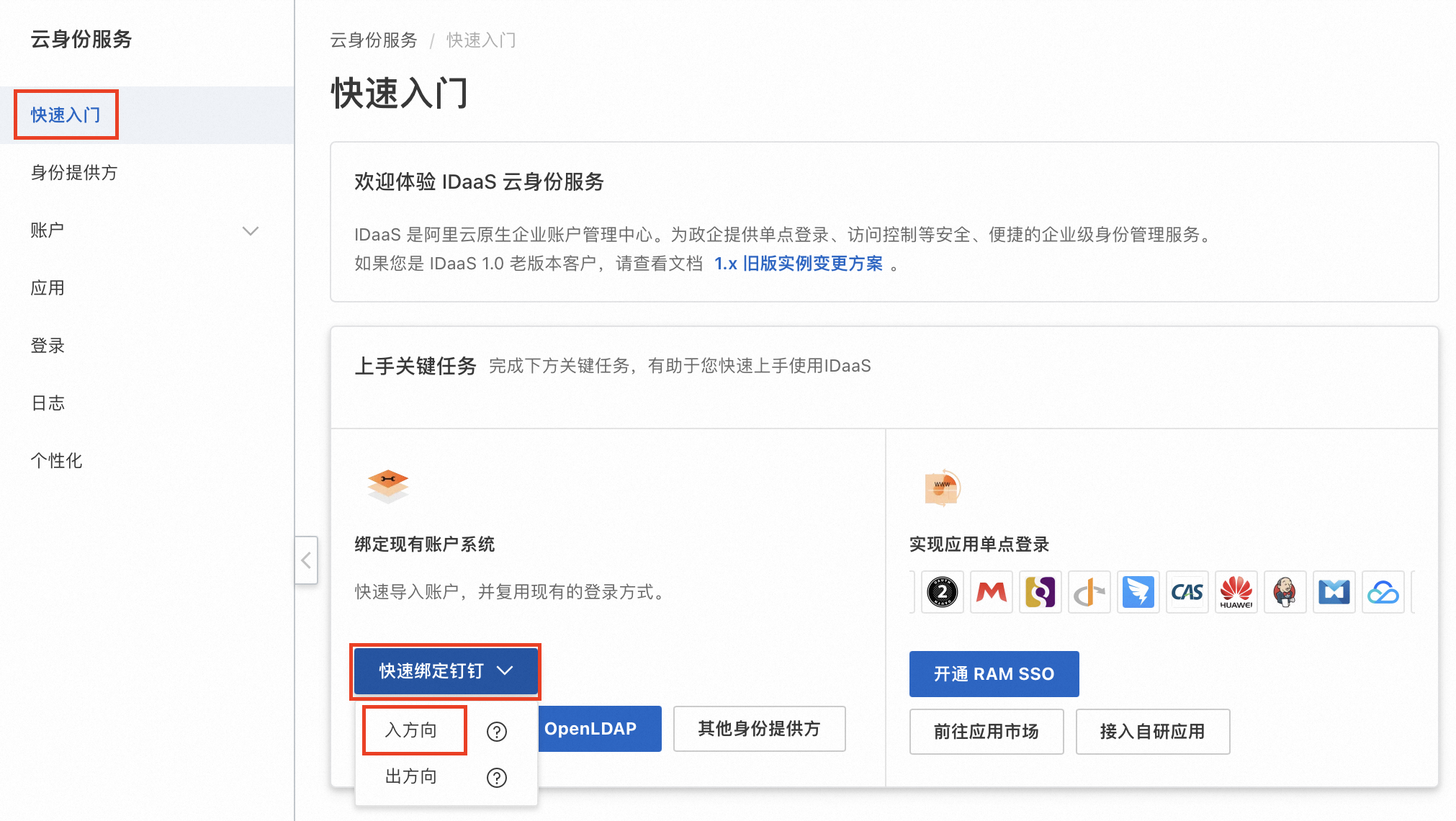Screen dimensions: 1456x821
Task: Click the 云身份服务 sidebar title
Action: pos(81,39)
